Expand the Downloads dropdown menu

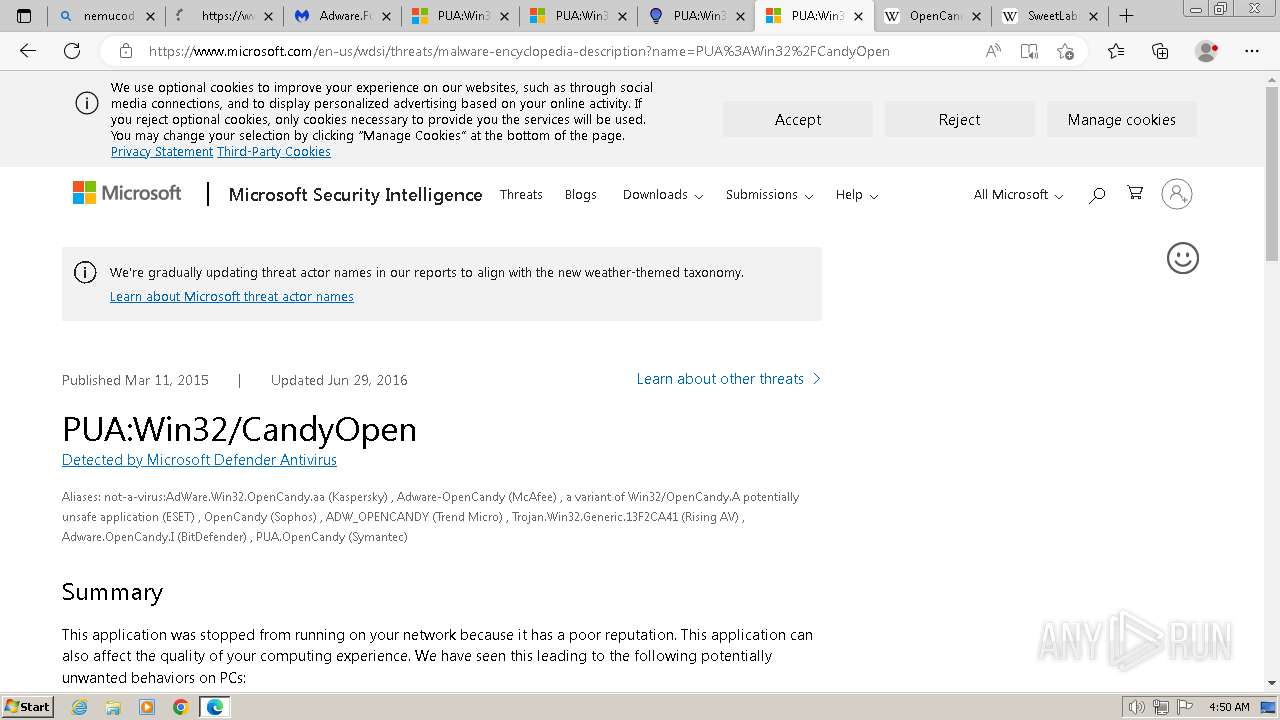[663, 195]
